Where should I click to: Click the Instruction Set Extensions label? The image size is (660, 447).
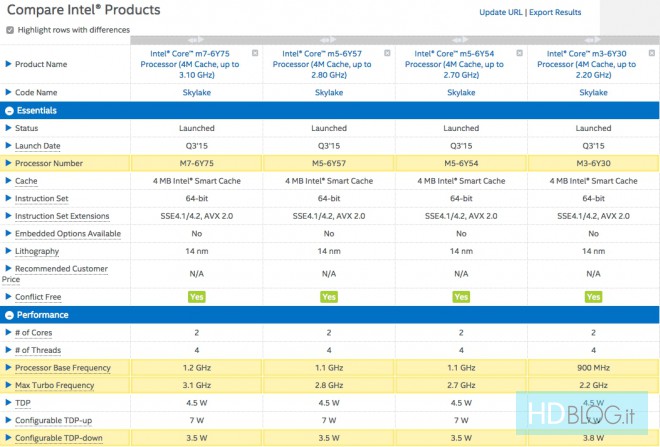pos(61,215)
